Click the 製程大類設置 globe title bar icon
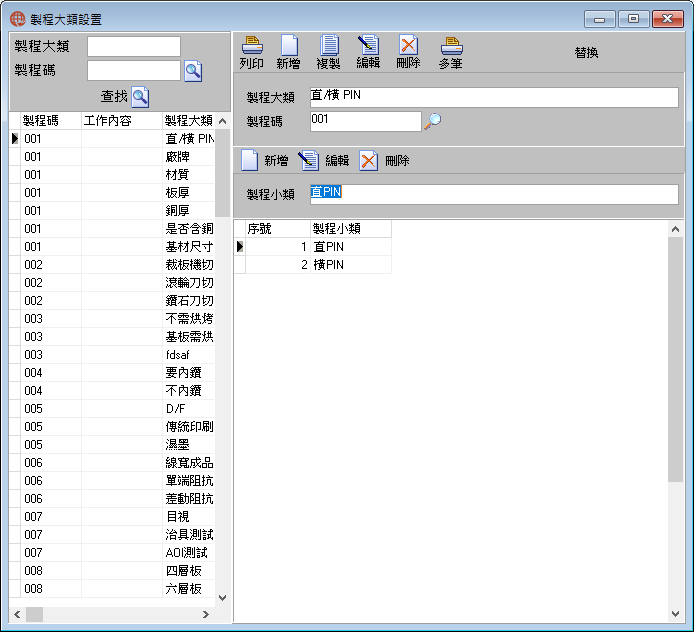The height and width of the screenshot is (632, 694). coord(18,19)
